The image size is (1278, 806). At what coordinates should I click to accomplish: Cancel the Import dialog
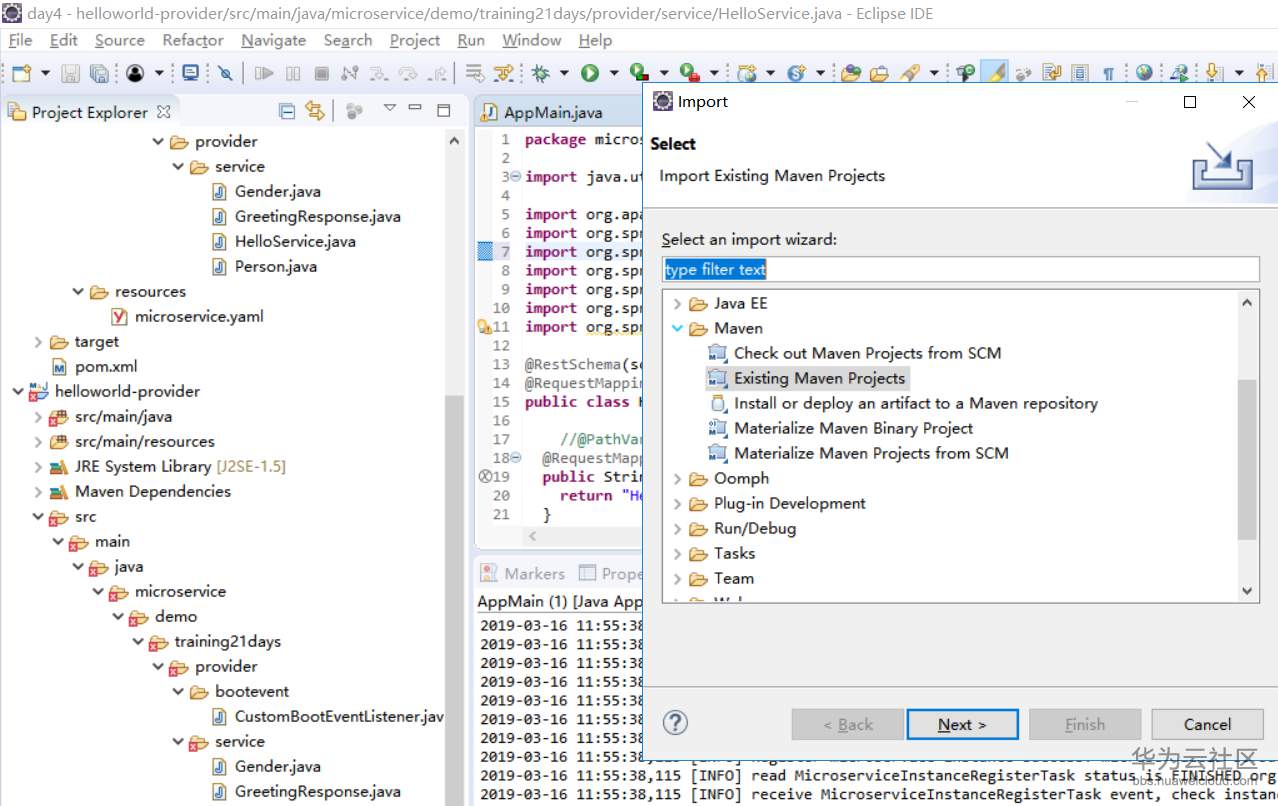point(1207,724)
